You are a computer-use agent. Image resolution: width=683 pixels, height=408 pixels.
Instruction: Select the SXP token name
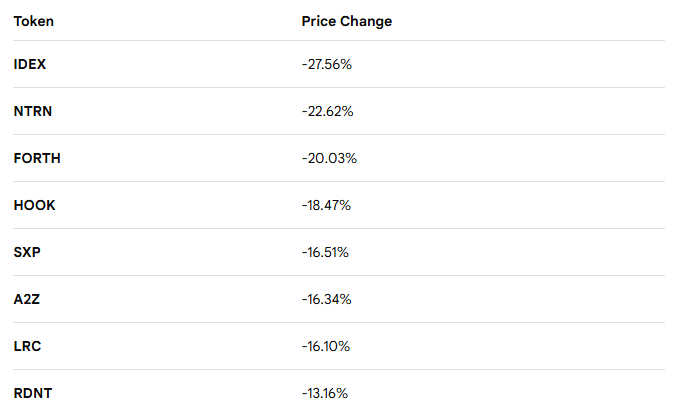click(x=27, y=252)
